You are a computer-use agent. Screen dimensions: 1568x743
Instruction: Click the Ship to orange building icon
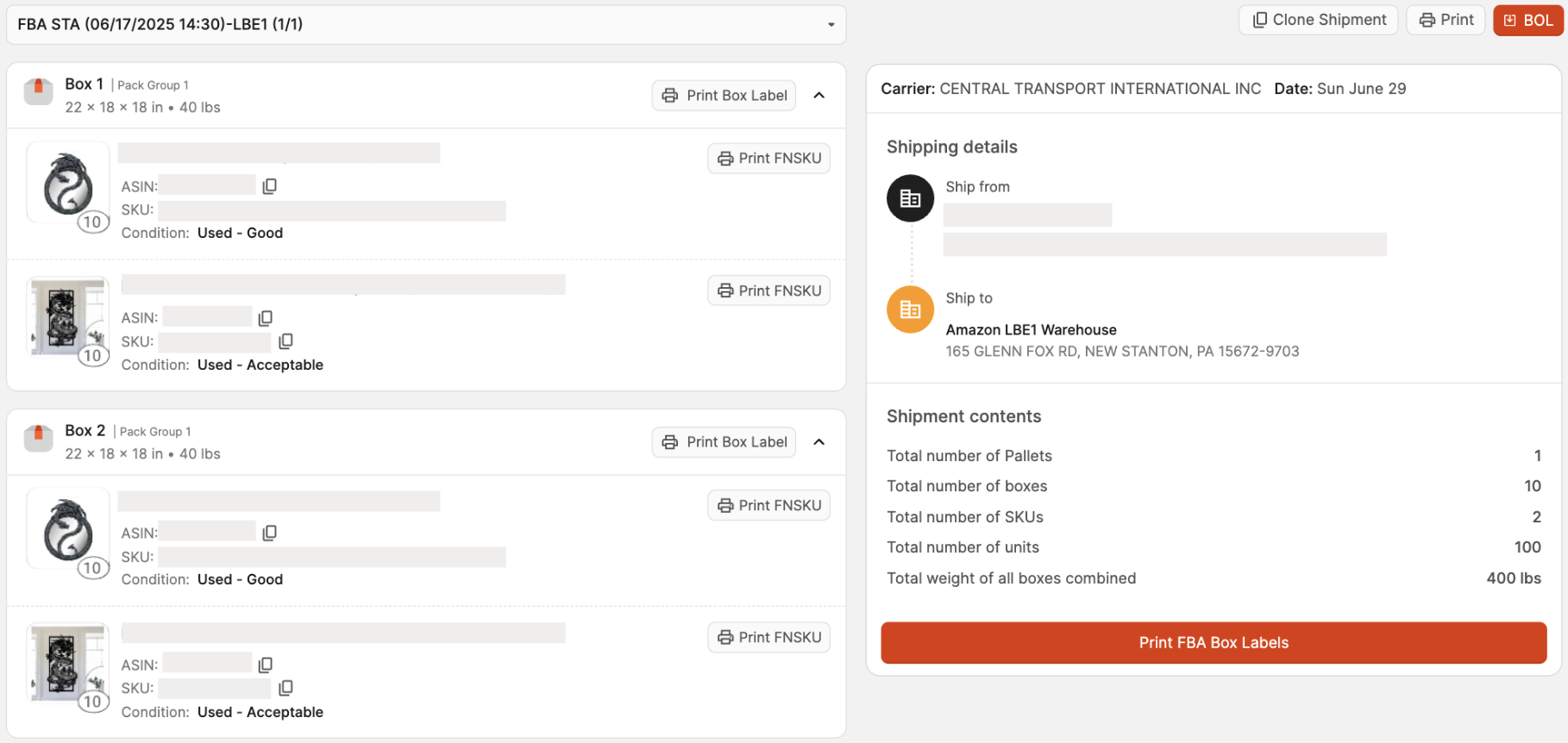click(910, 309)
